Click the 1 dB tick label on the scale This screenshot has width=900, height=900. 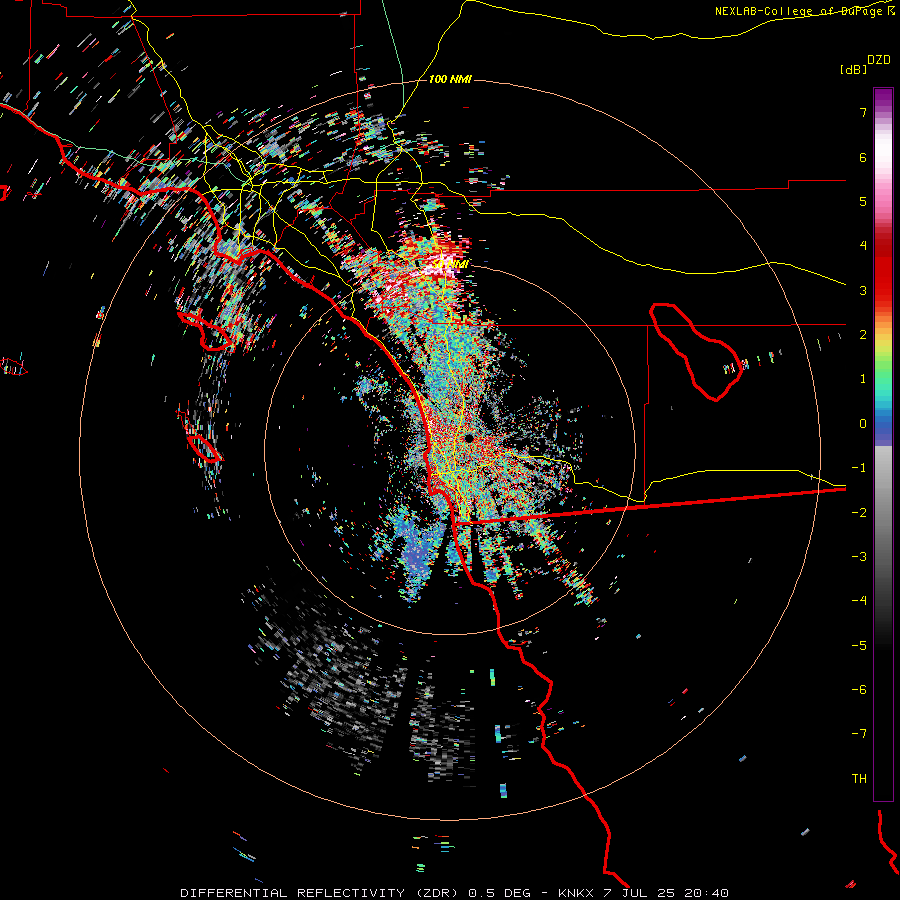pyautogui.click(x=863, y=379)
